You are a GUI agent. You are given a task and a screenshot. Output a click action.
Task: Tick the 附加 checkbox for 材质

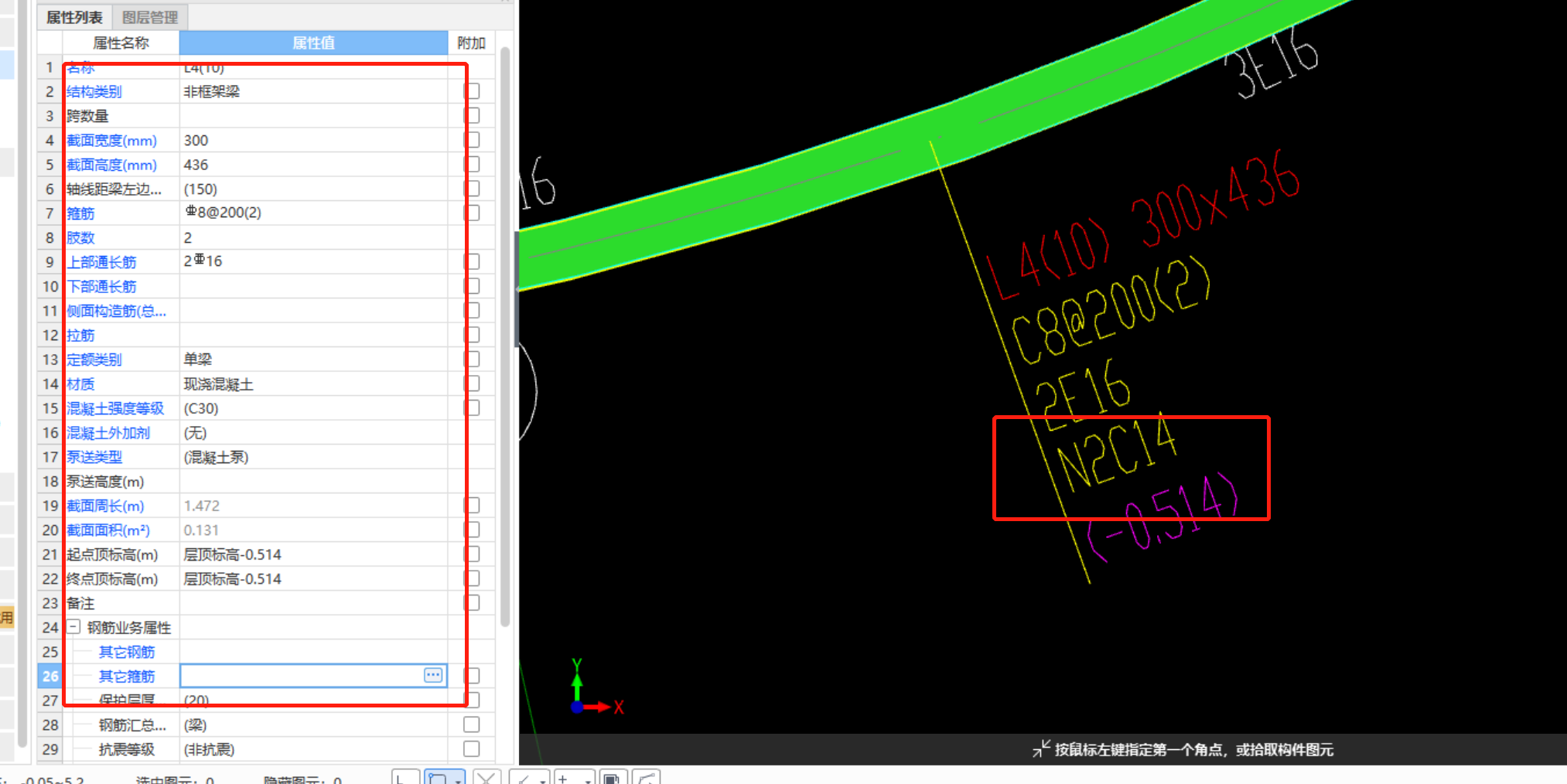(x=472, y=383)
